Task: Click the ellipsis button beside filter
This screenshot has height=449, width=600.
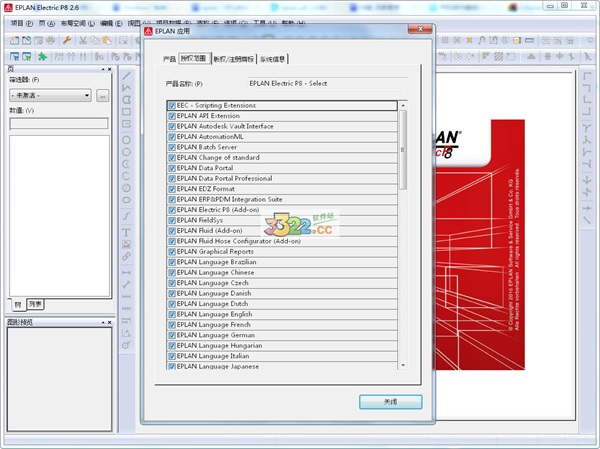Action: tap(102, 95)
